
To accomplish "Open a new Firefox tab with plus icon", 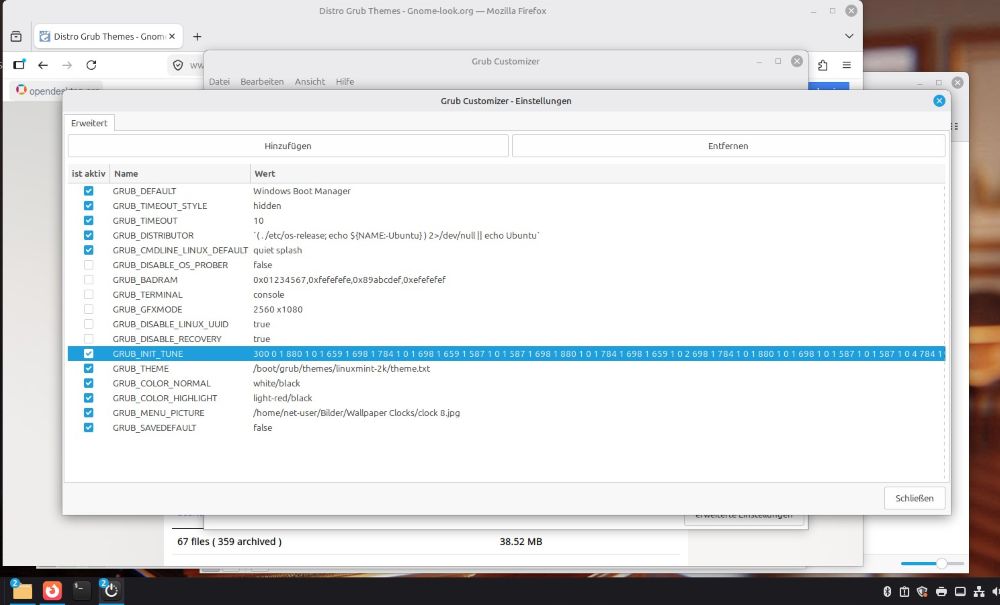I will click(x=197, y=36).
